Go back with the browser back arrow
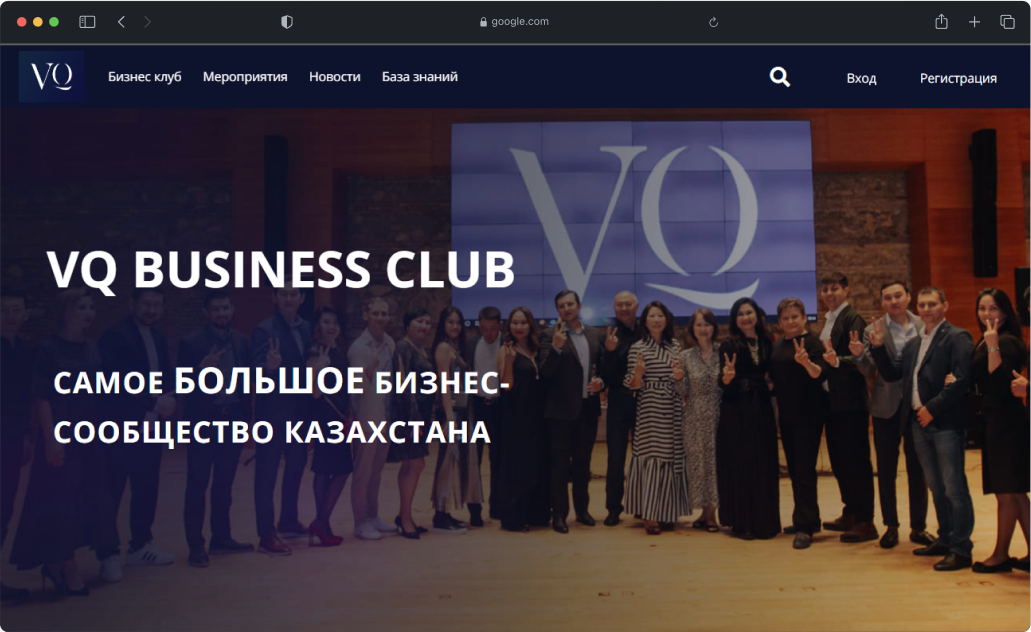Viewport: 1031px width, 632px height. pos(121,22)
